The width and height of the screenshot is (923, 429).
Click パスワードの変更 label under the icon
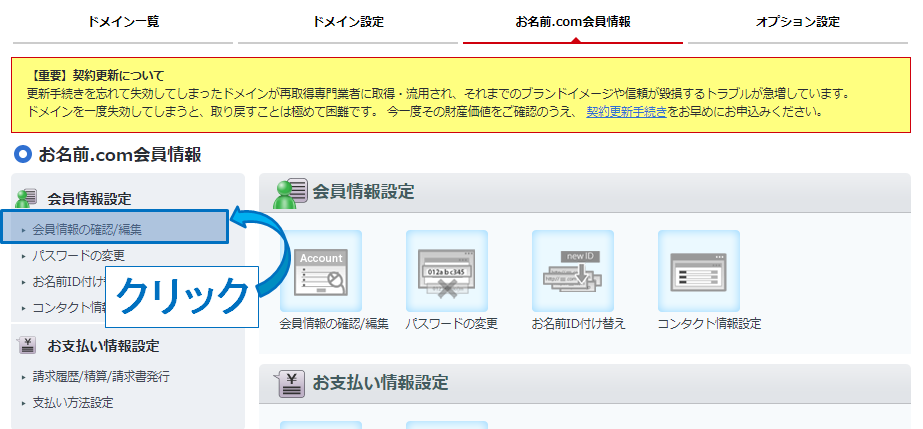coord(451,324)
